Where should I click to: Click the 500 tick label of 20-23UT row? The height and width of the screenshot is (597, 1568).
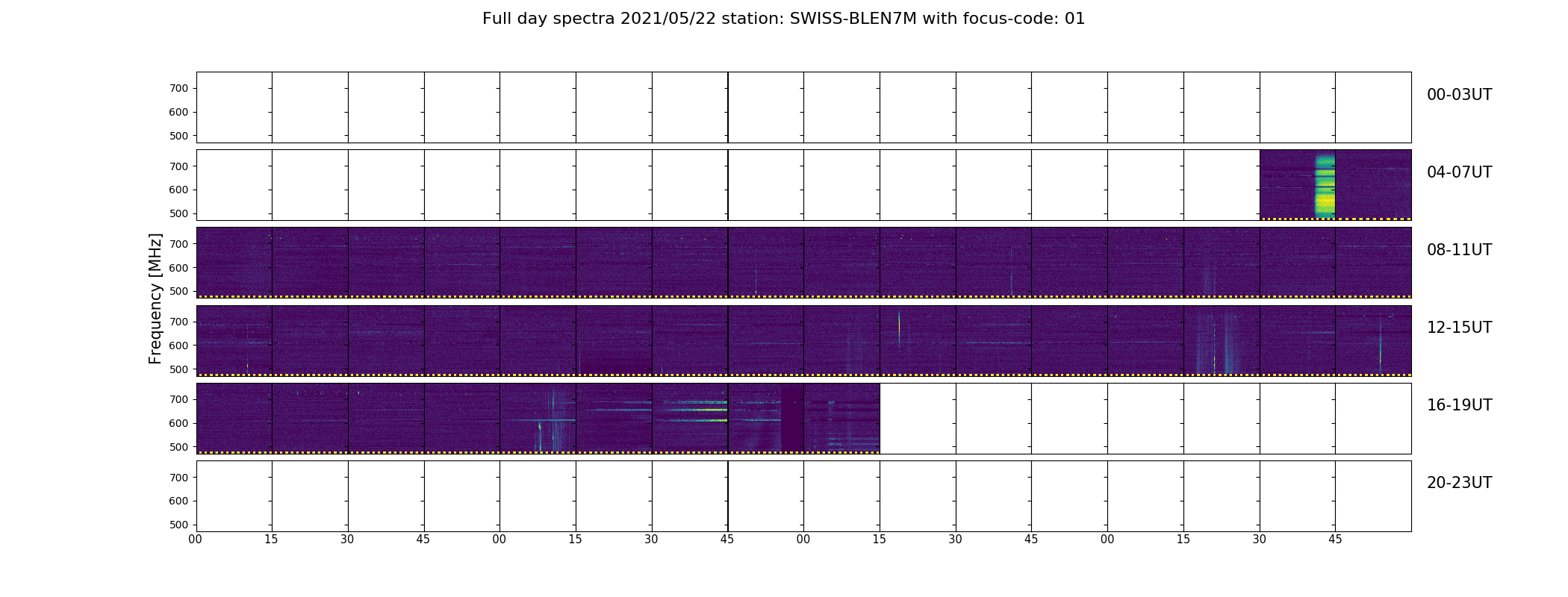pos(178,525)
